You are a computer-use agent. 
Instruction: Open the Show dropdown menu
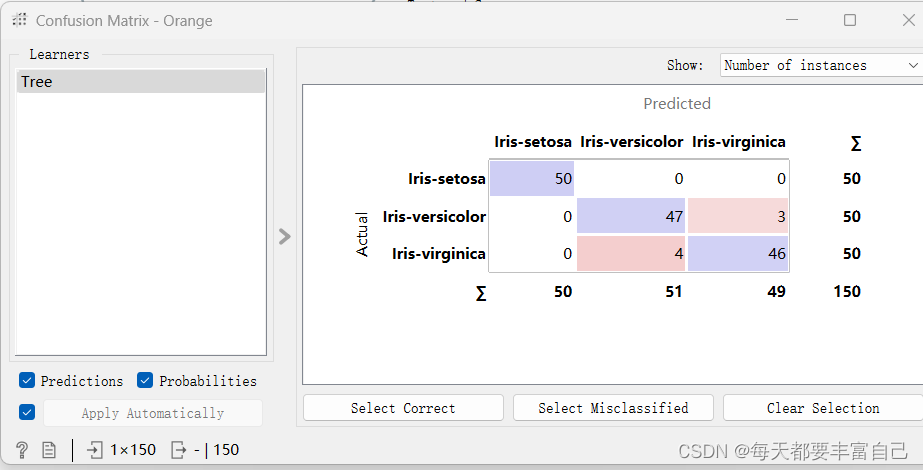820,65
